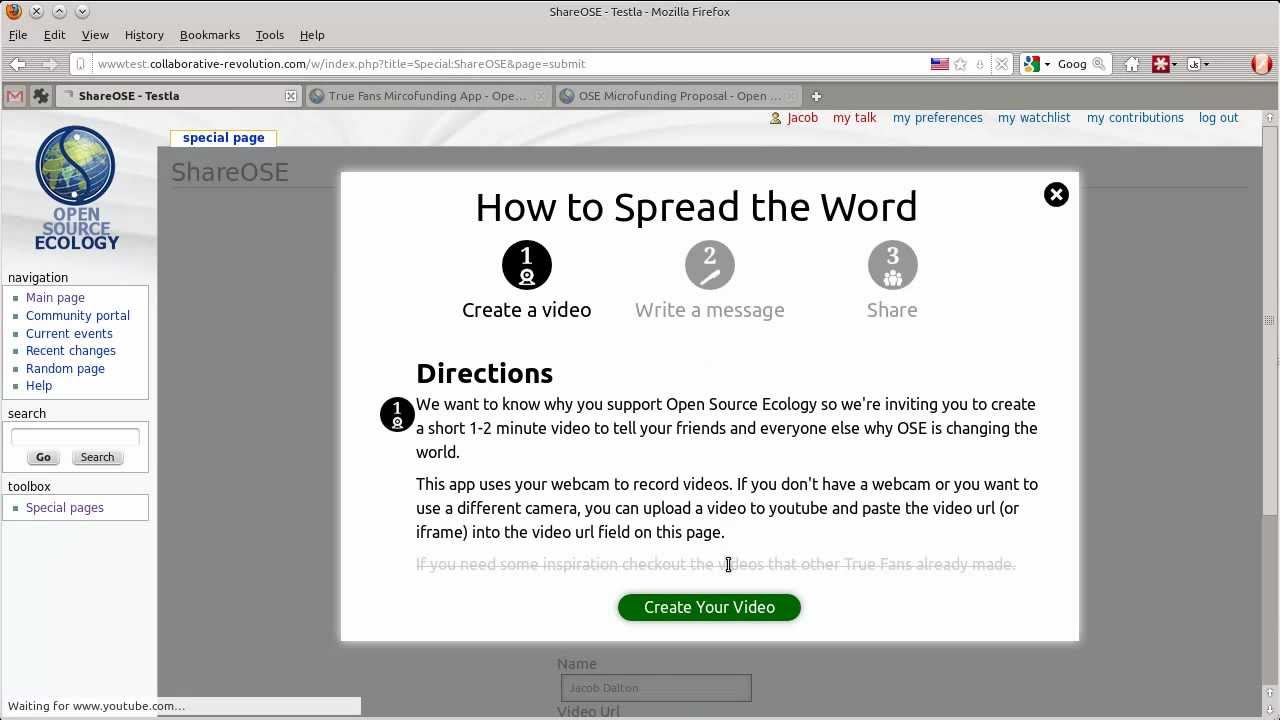Open a new tab with plus button
1280x720 pixels.
(816, 96)
